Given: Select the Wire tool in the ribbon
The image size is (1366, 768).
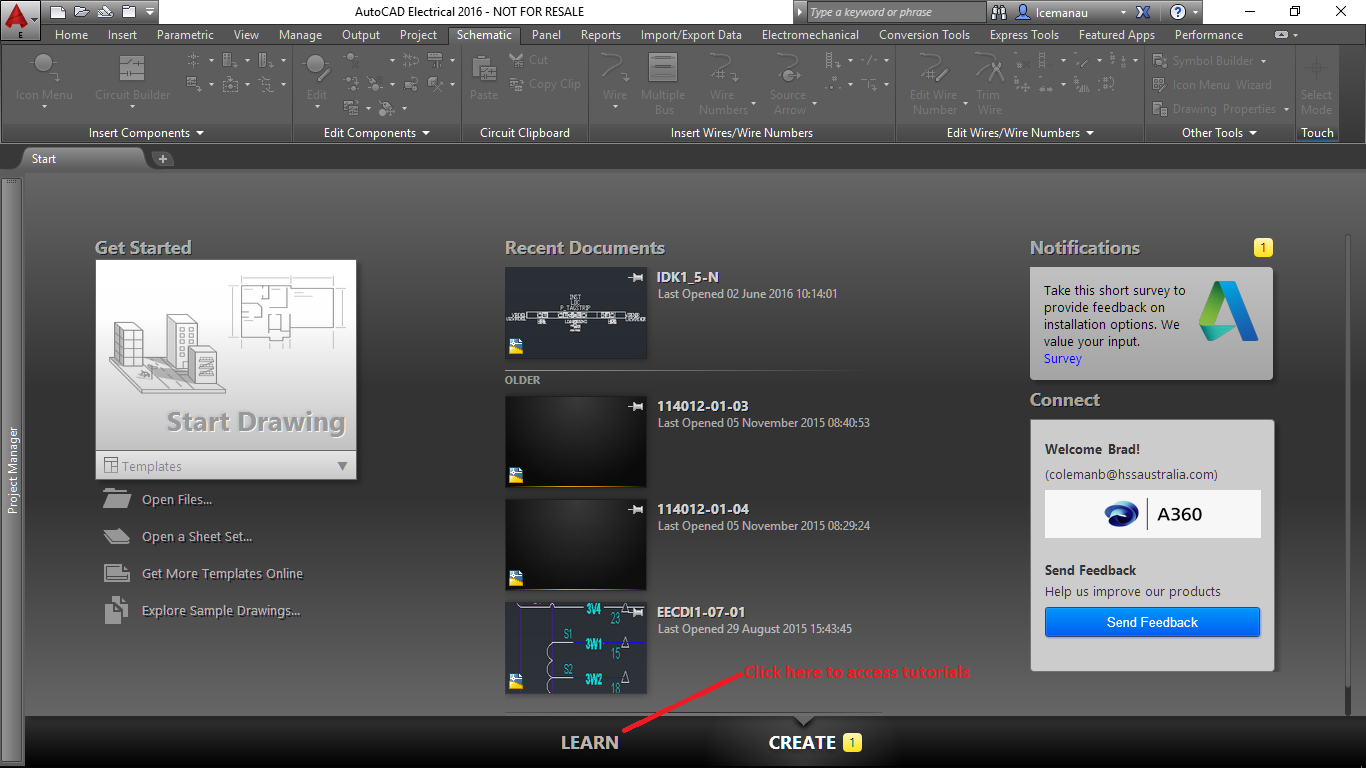Looking at the screenshot, I should pos(615,80).
